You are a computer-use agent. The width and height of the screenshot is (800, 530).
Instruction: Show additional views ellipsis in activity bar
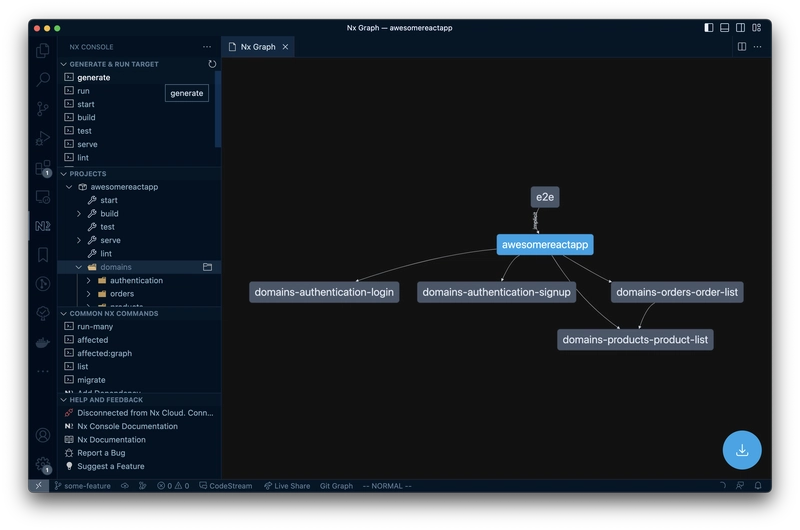[x=43, y=371]
